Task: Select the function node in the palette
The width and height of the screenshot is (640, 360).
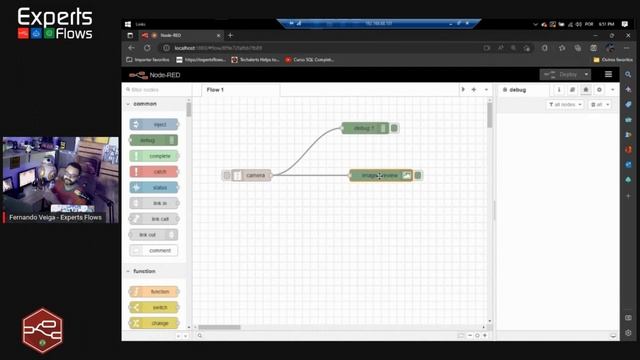Action: point(154,291)
